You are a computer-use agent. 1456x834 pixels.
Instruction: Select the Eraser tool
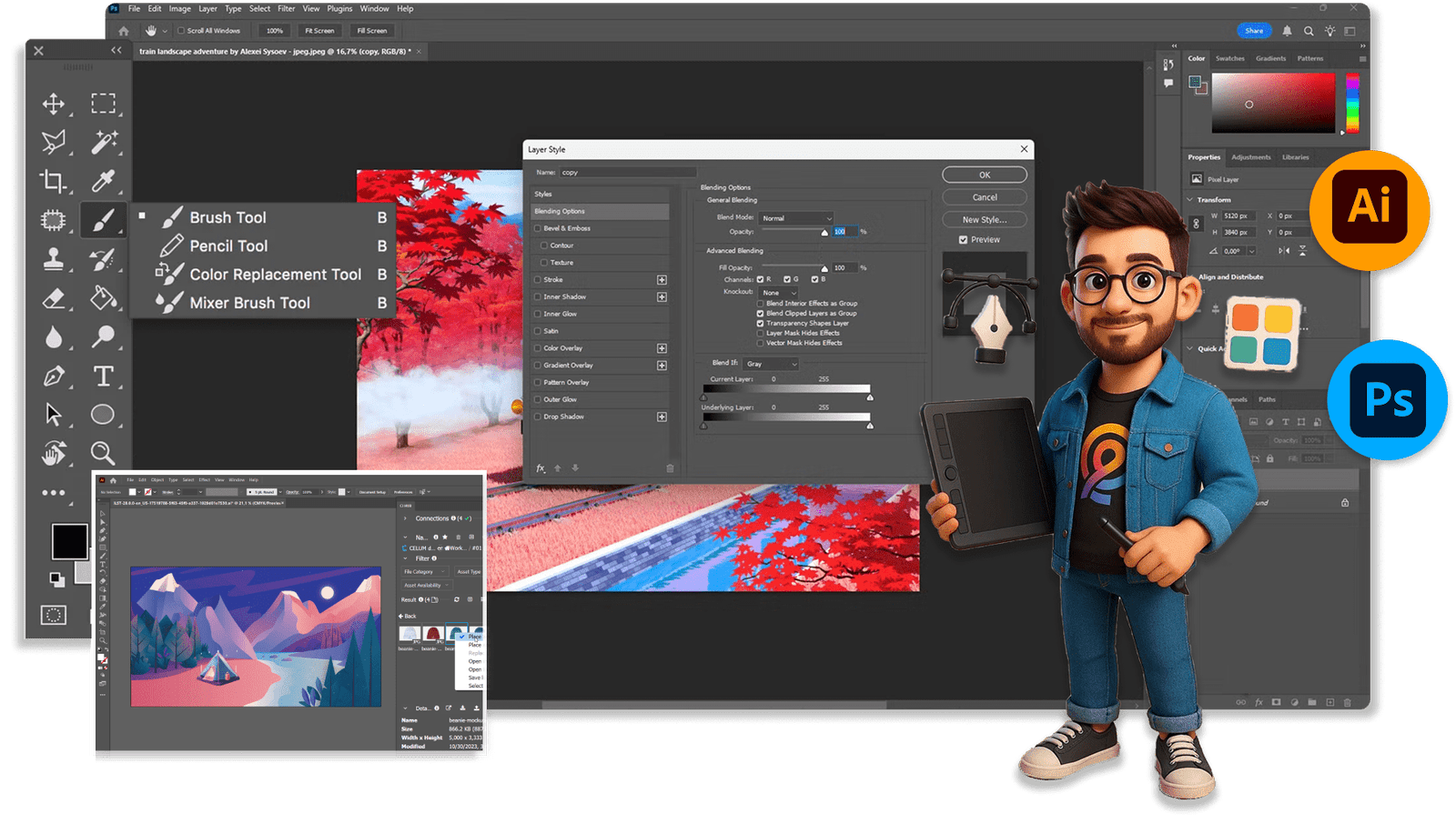coord(54,298)
